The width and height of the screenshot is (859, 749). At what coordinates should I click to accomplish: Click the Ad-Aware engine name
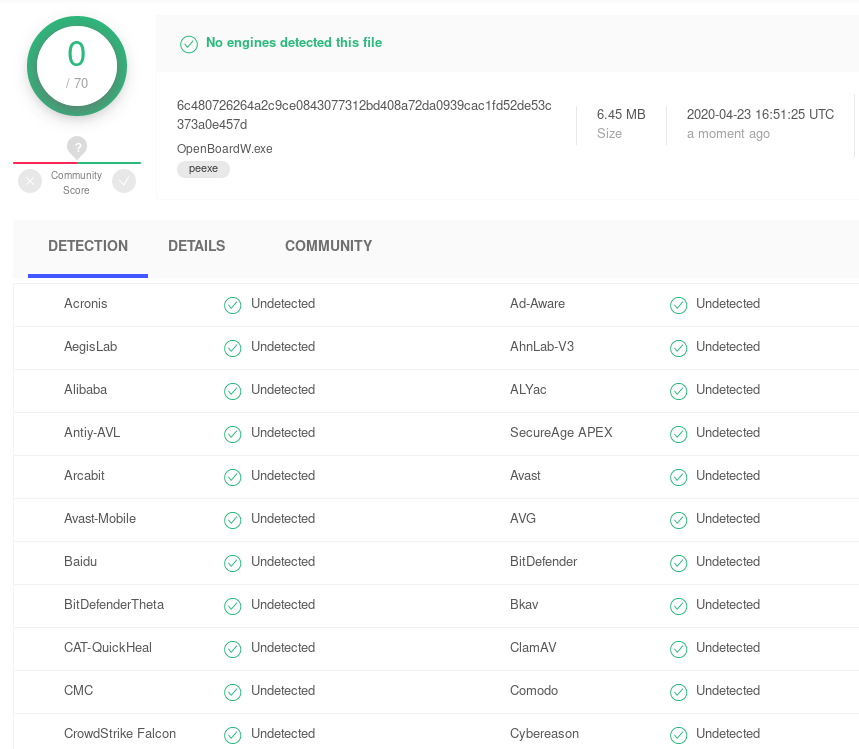[537, 304]
